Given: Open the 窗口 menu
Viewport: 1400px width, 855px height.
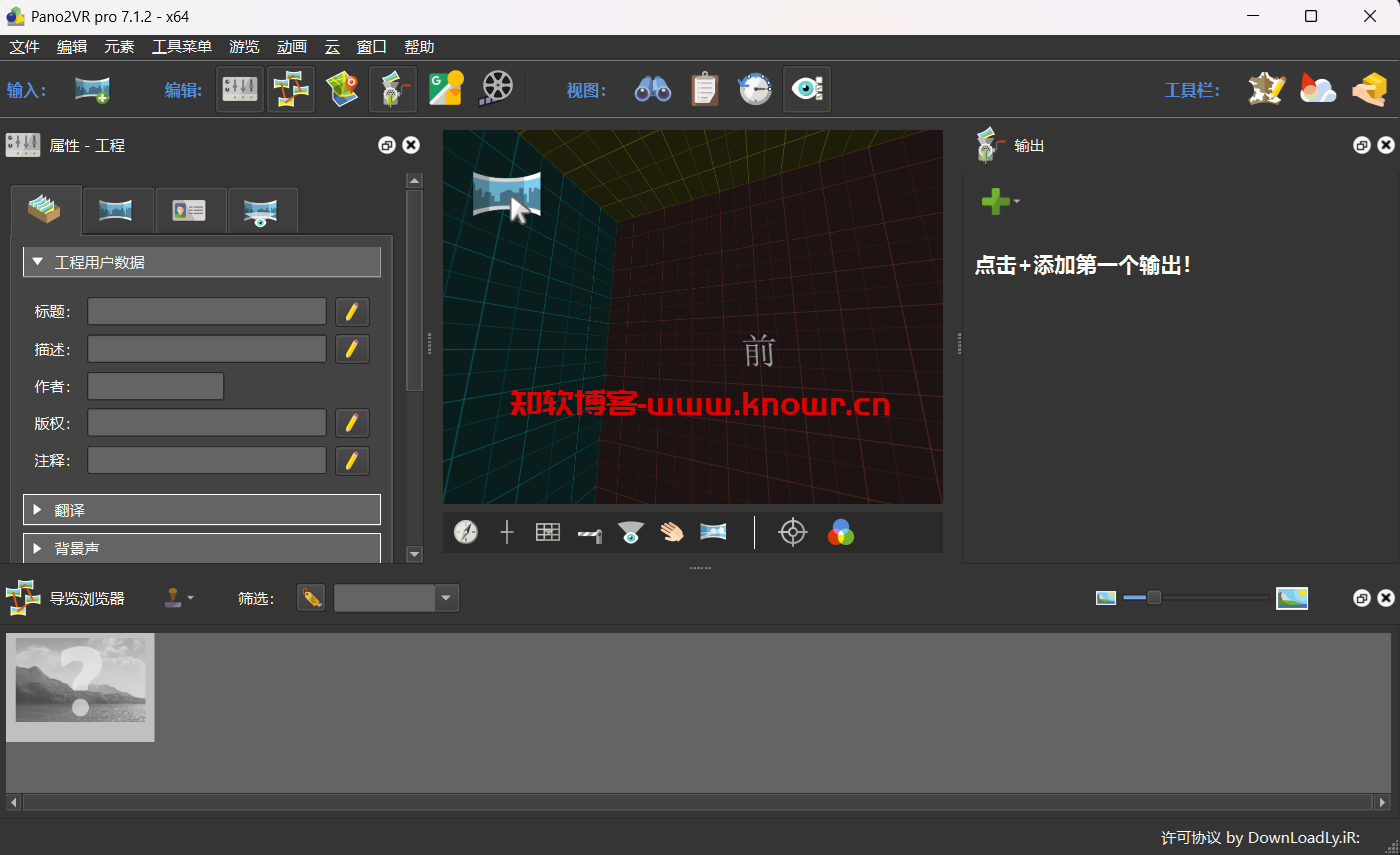Looking at the screenshot, I should point(372,47).
